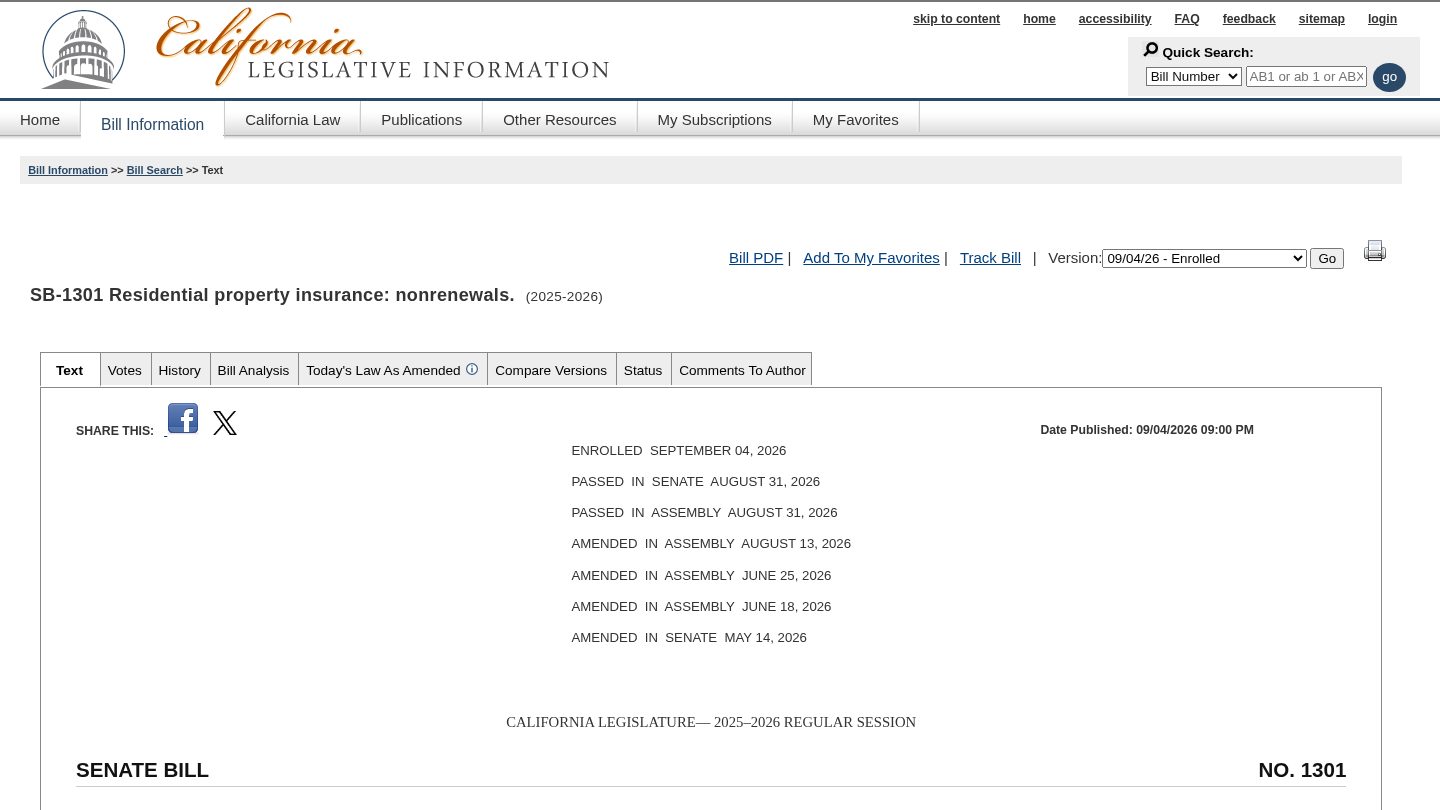
Task: Switch to the Bill Analysis tab
Action: pos(254,370)
